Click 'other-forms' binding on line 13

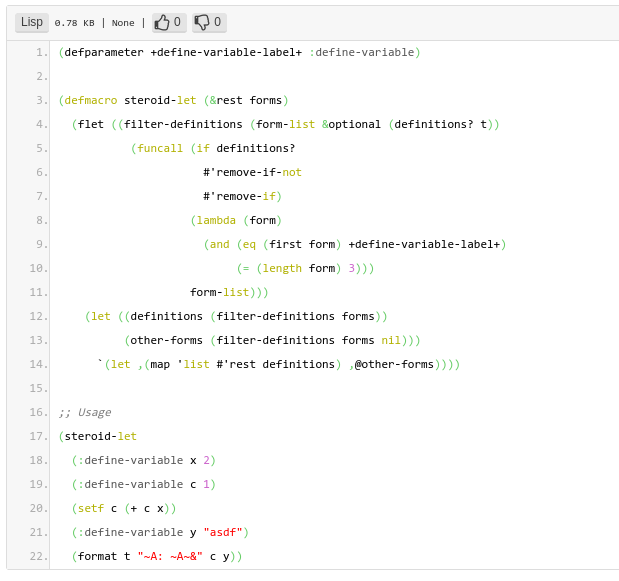point(167,340)
